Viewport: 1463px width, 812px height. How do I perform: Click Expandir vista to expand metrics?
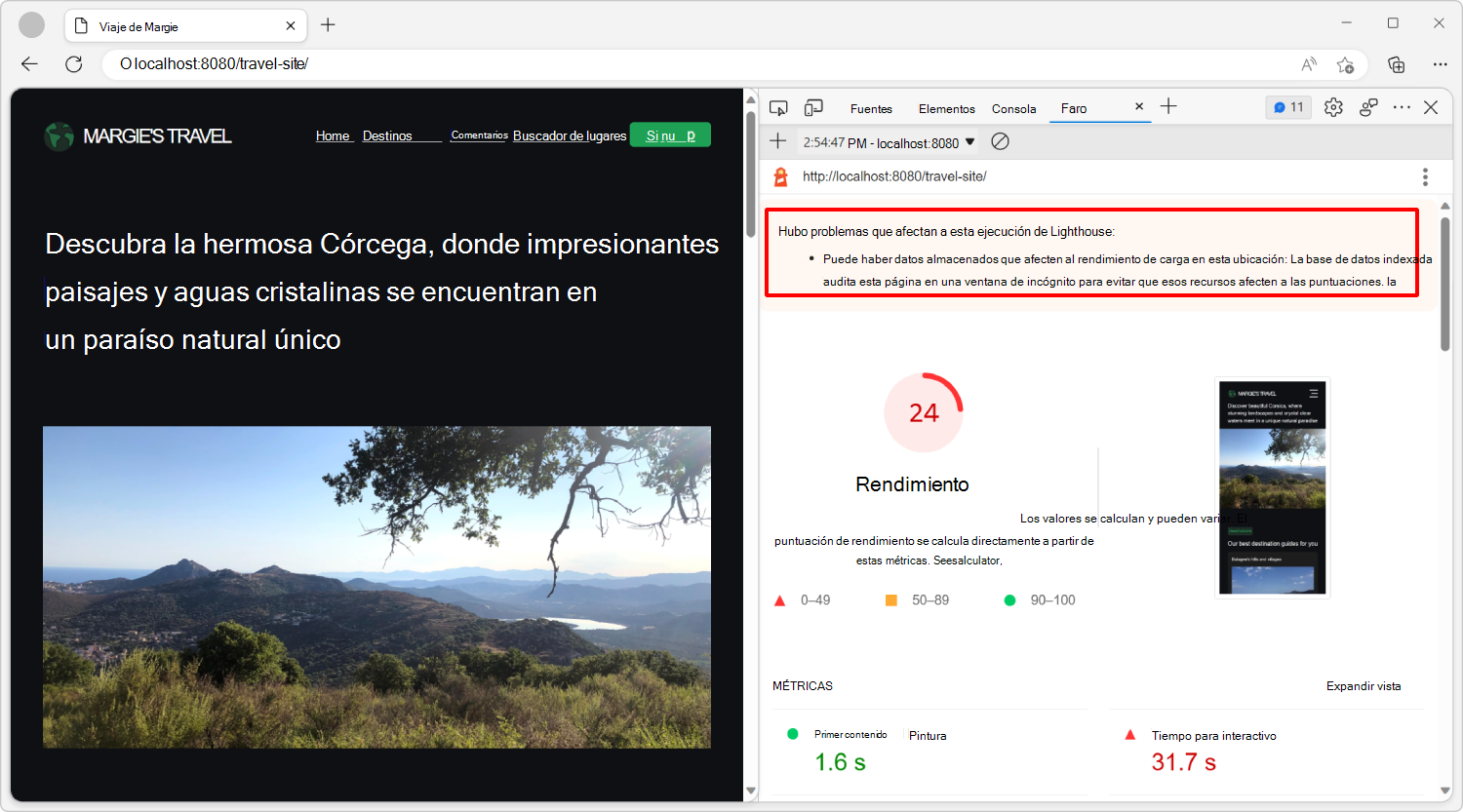coord(1364,685)
